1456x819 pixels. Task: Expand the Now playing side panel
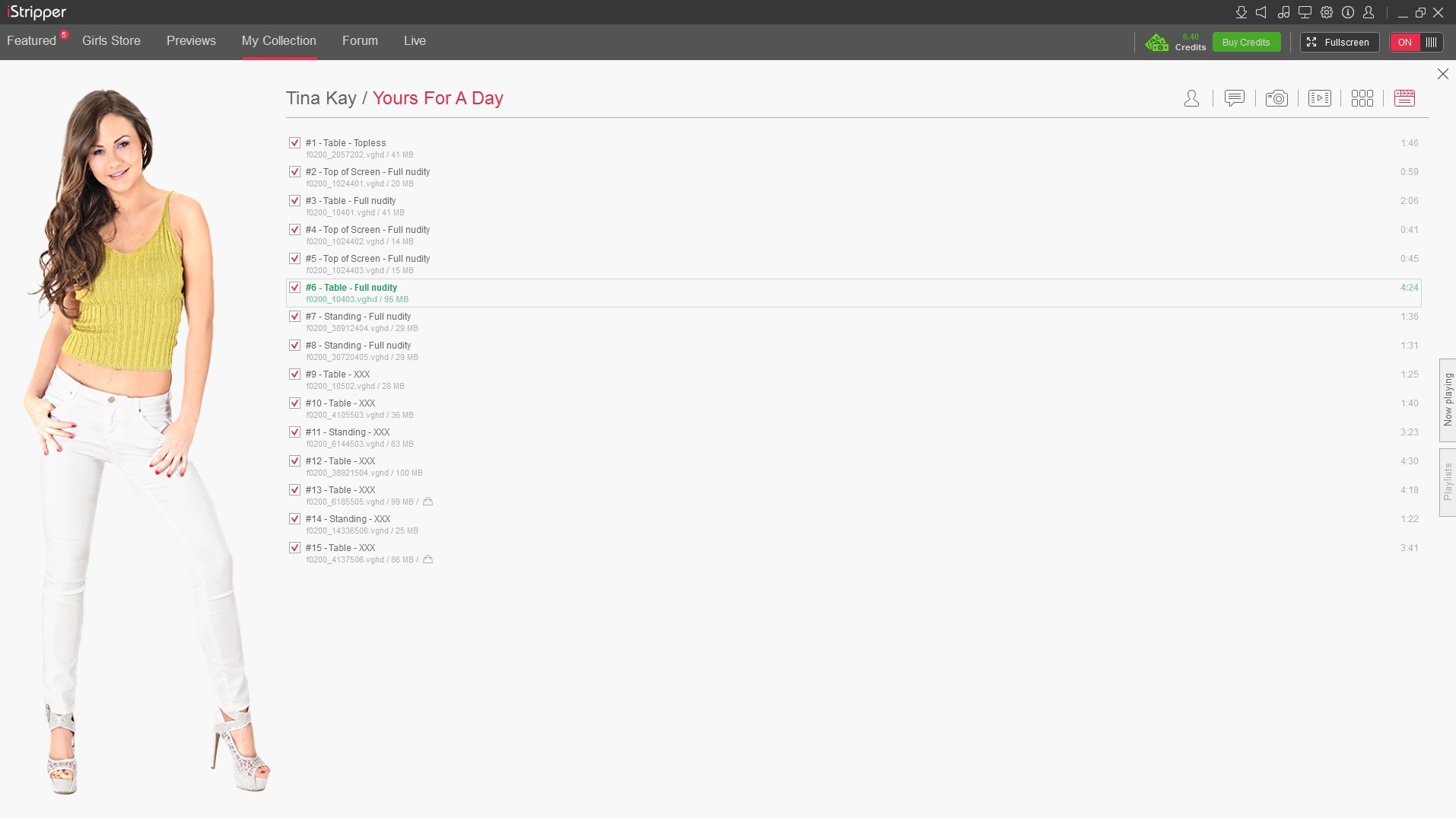(1447, 400)
